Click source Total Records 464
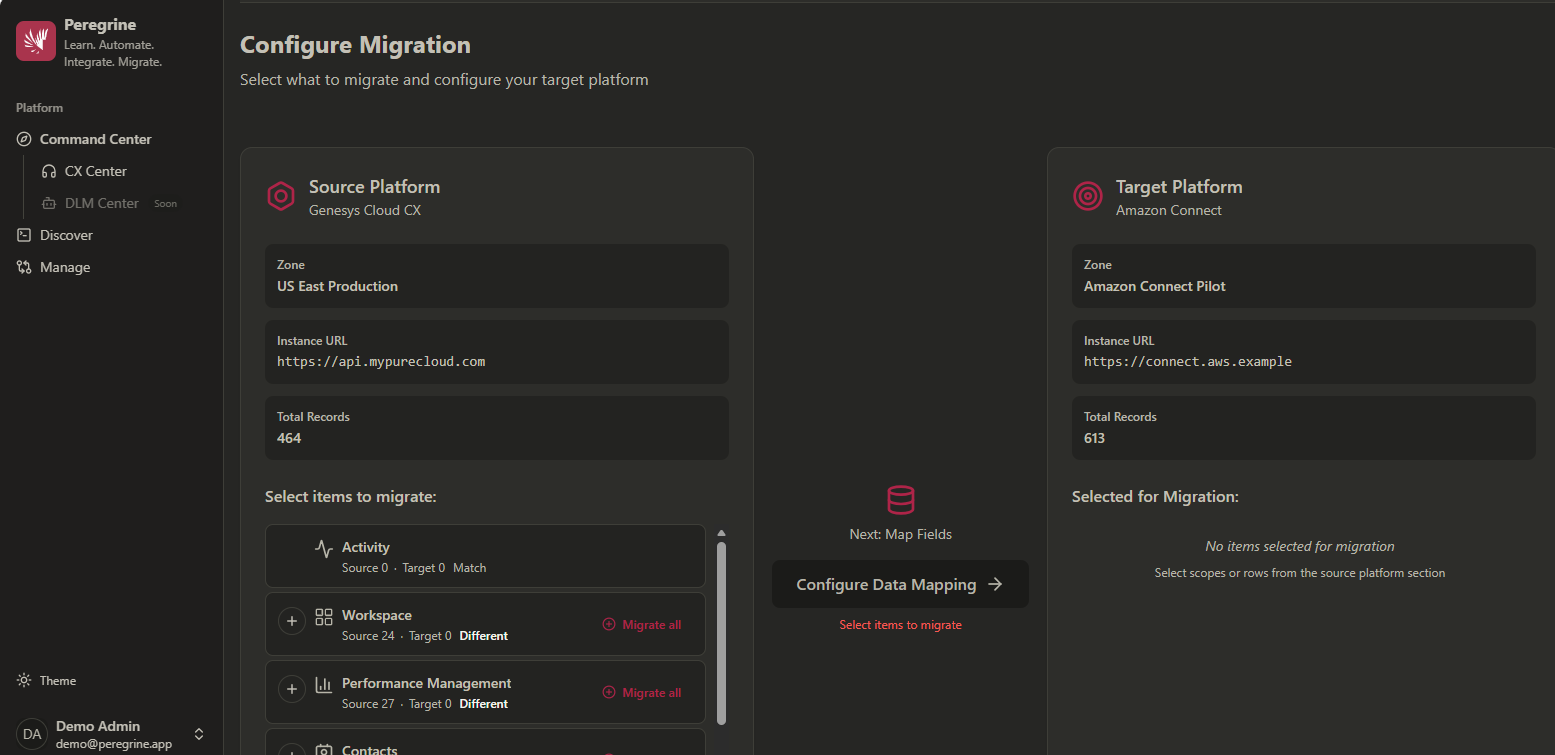The height and width of the screenshot is (755, 1555). tap(289, 438)
